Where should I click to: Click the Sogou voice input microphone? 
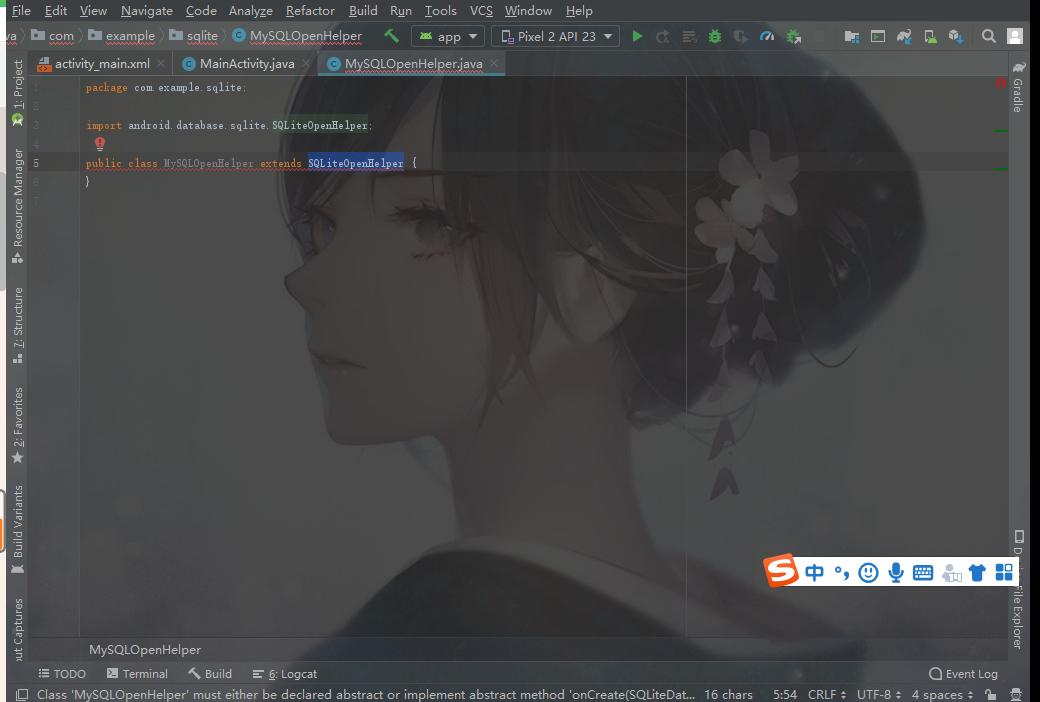895,572
